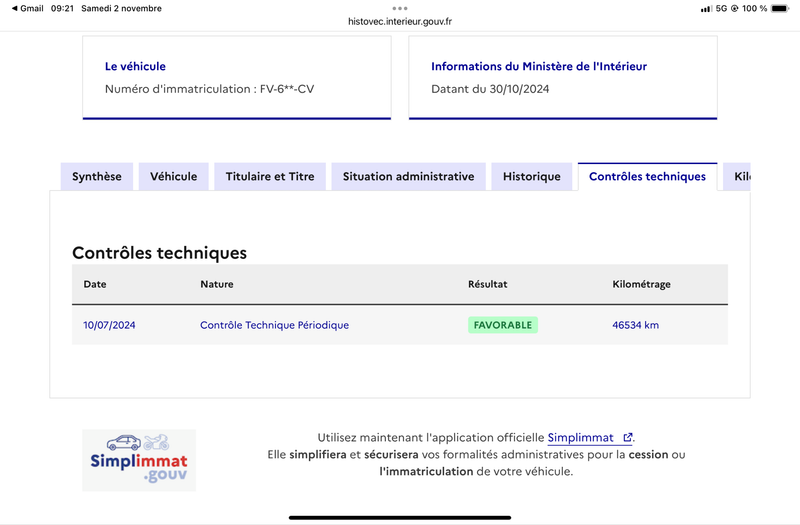Switch to the Véhicule tab
The image size is (800, 525).
(173, 177)
